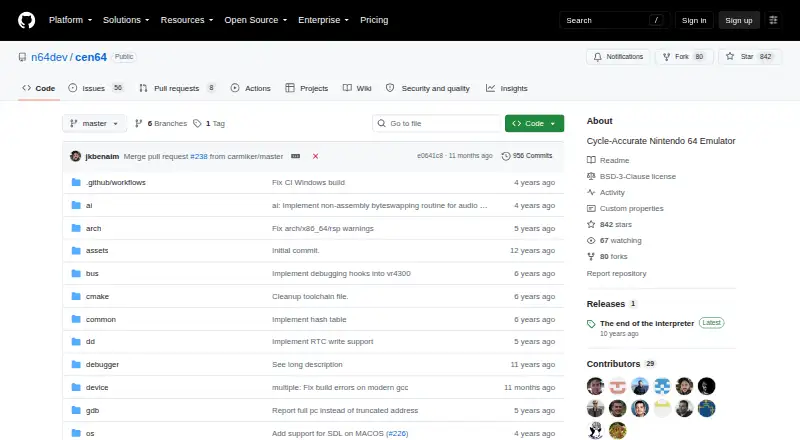Click the Sign up button

(739, 20)
